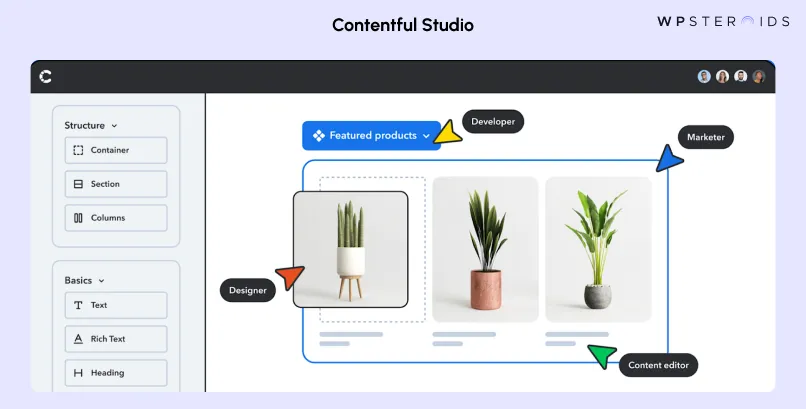The width and height of the screenshot is (806, 409).
Task: Click the Contentful logo in the top bar
Action: click(45, 77)
